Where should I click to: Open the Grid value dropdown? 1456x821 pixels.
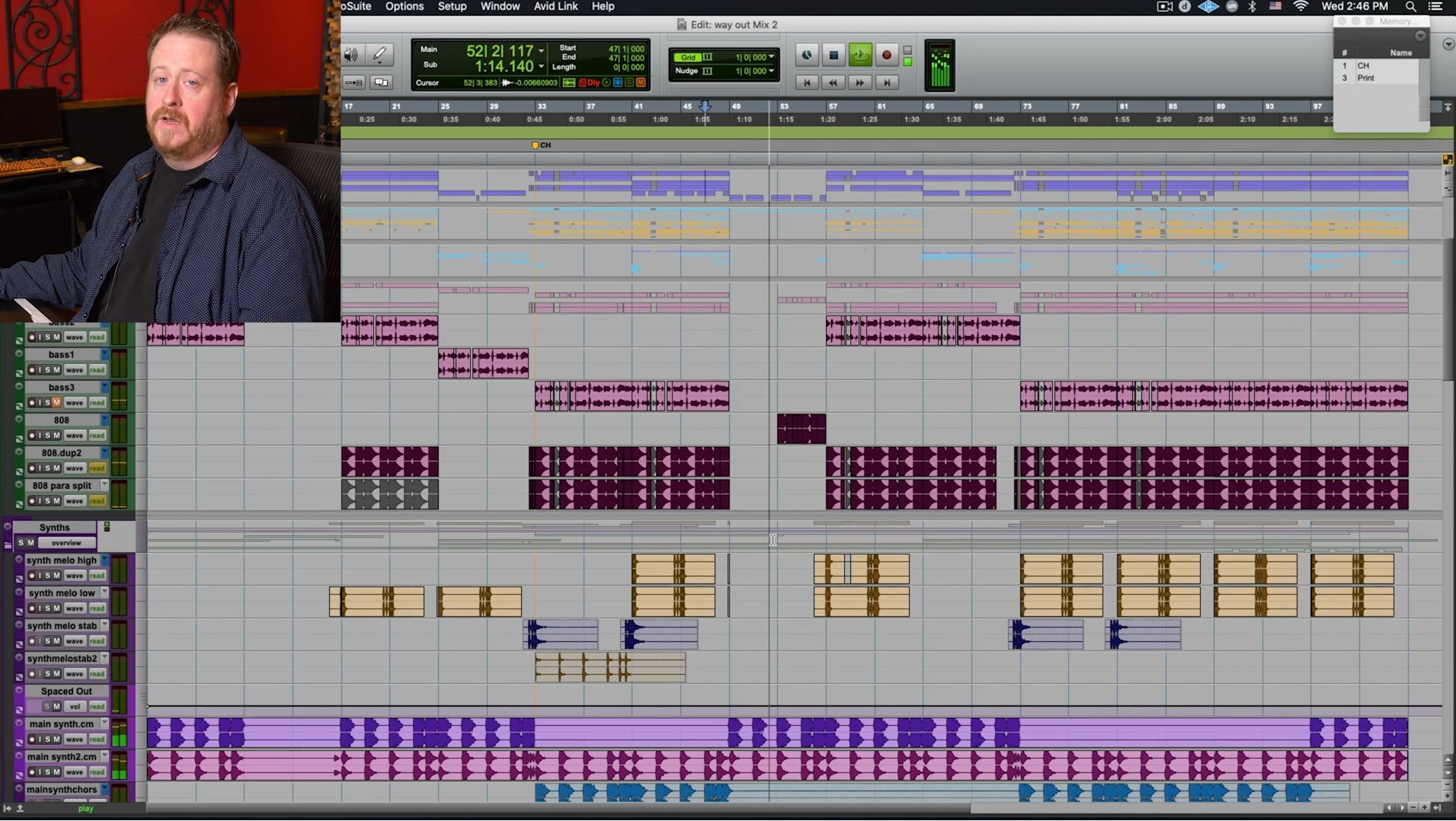771,57
